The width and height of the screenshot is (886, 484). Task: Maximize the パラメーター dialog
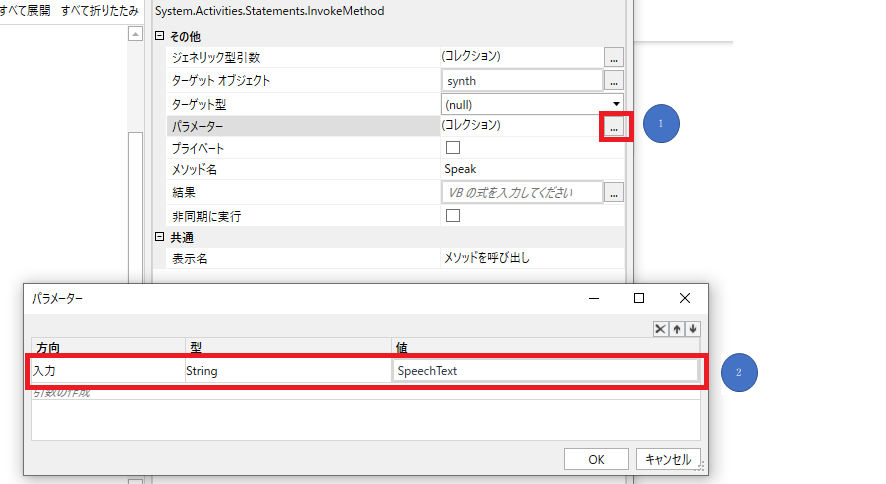click(639, 298)
